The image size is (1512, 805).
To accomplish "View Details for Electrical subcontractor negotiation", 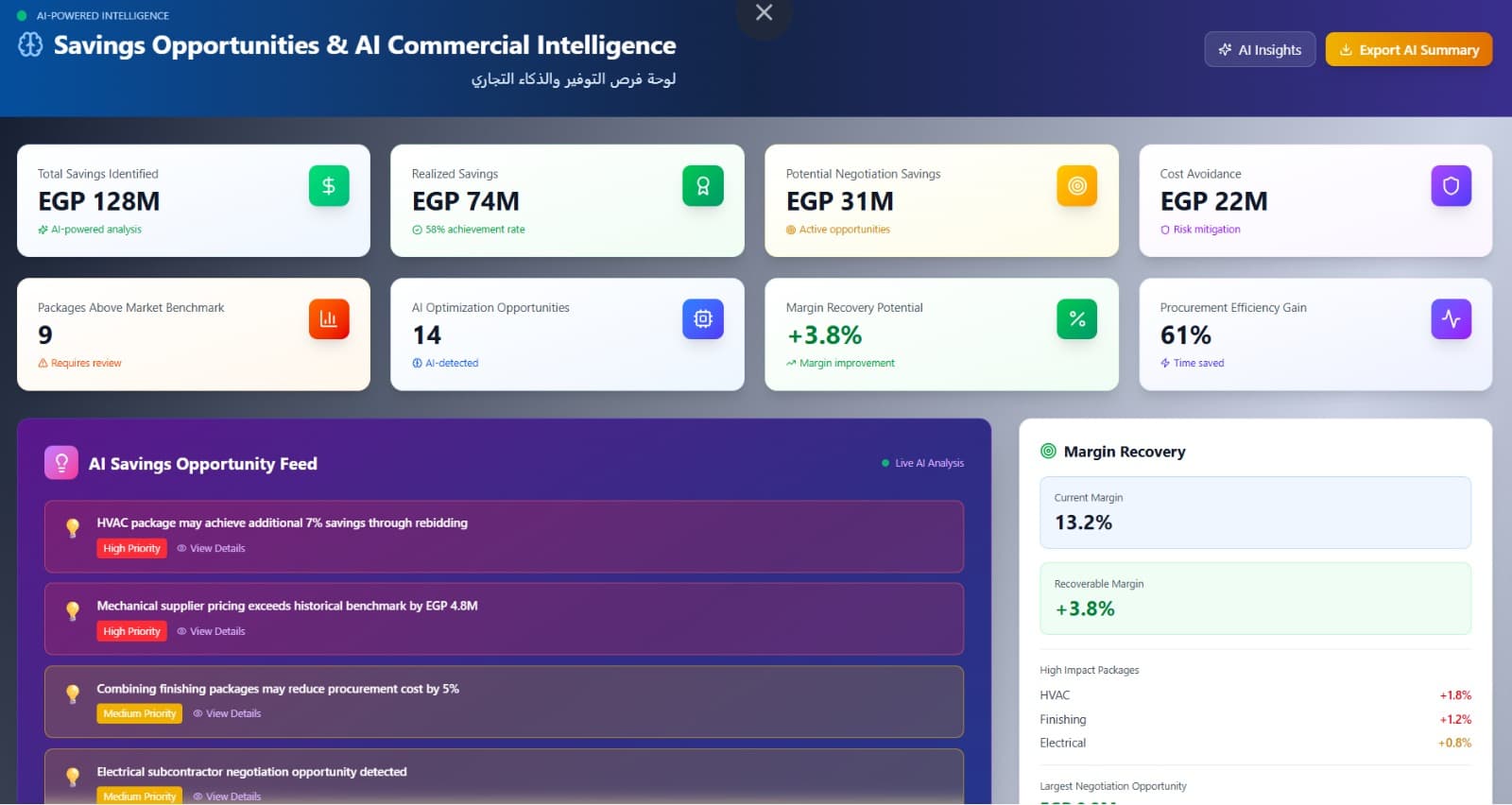I will point(227,796).
